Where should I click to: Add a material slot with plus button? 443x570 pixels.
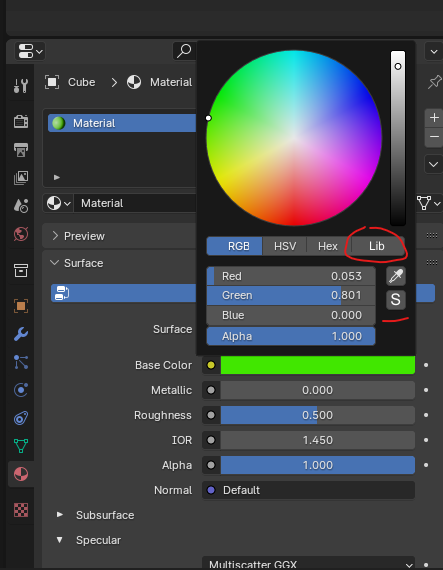click(434, 118)
